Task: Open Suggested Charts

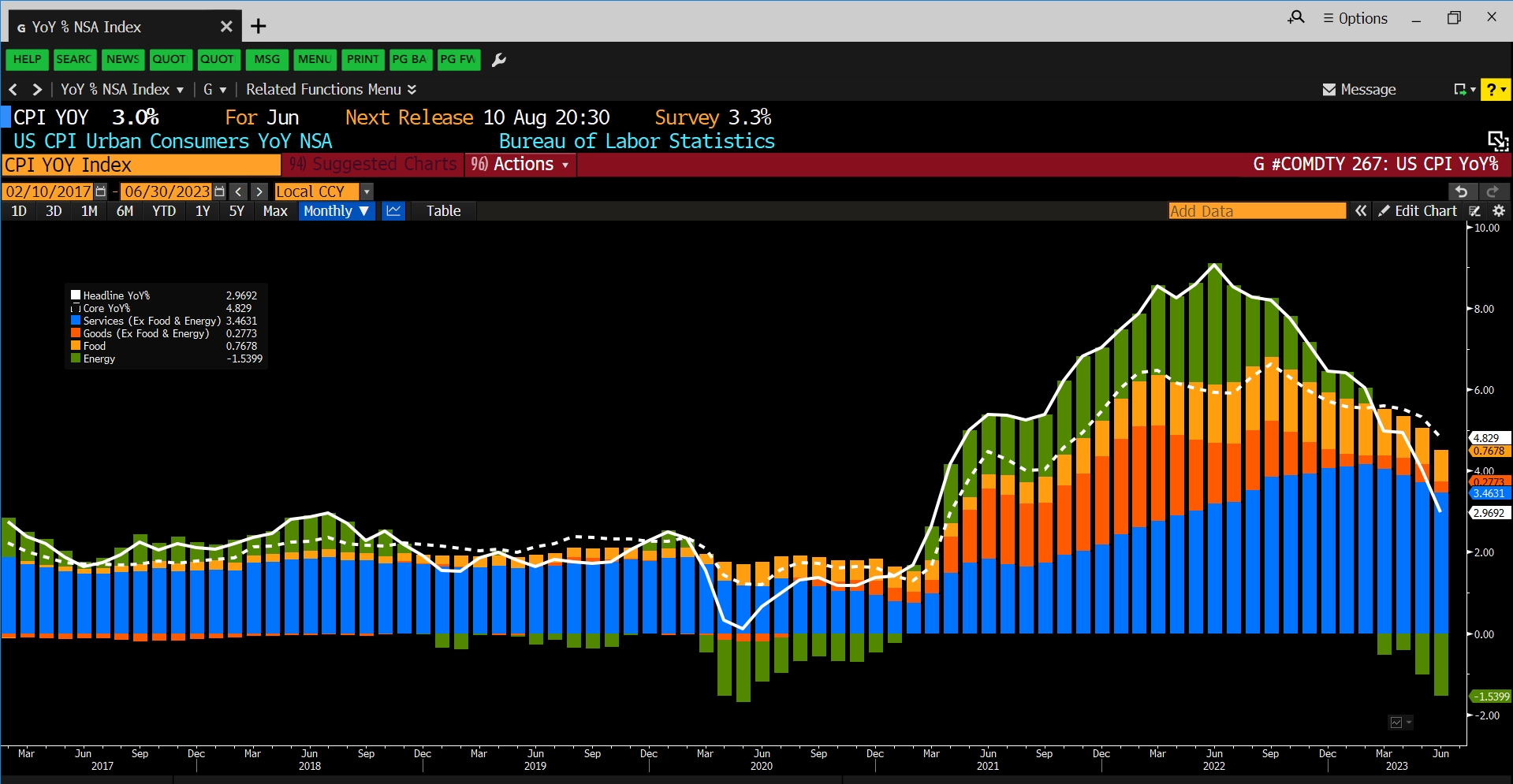Action: [x=372, y=164]
